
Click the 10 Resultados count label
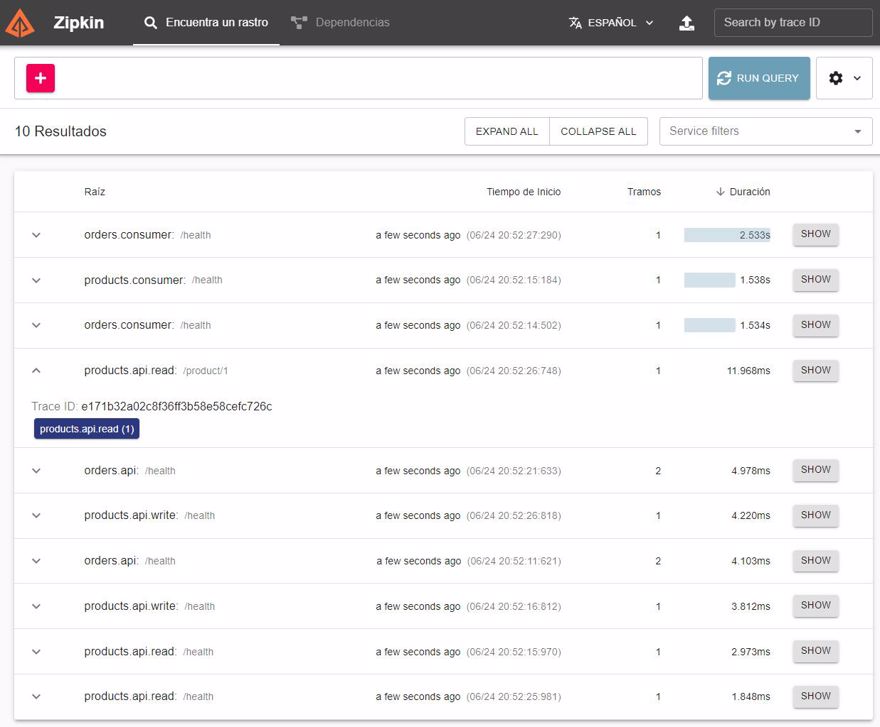click(x=61, y=131)
